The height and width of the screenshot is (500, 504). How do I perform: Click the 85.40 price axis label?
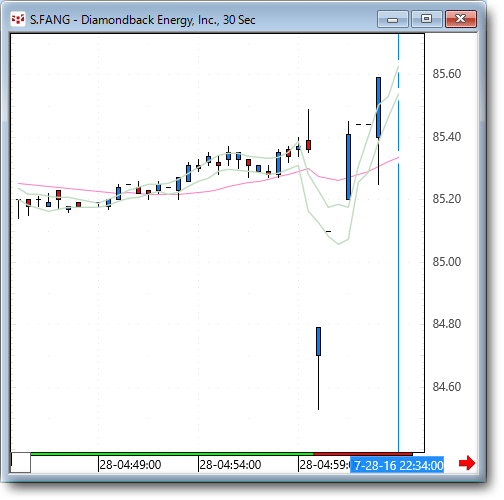pyautogui.click(x=447, y=137)
